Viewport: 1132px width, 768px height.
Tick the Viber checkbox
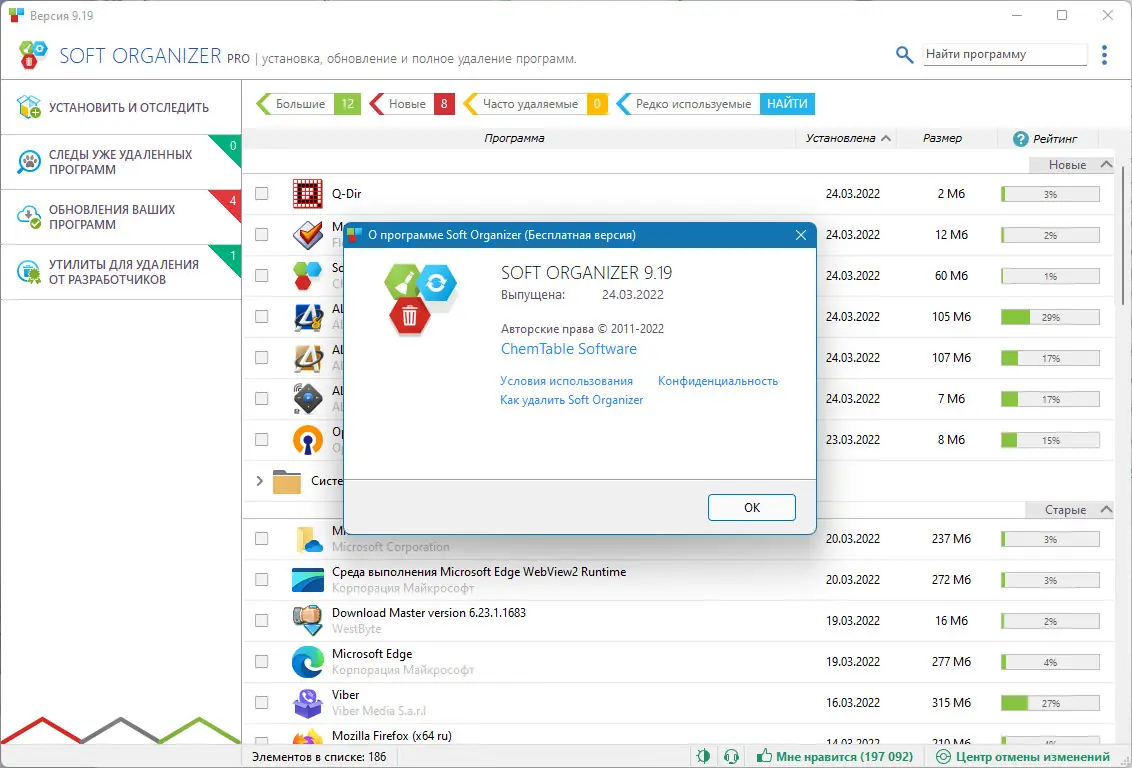pos(261,703)
